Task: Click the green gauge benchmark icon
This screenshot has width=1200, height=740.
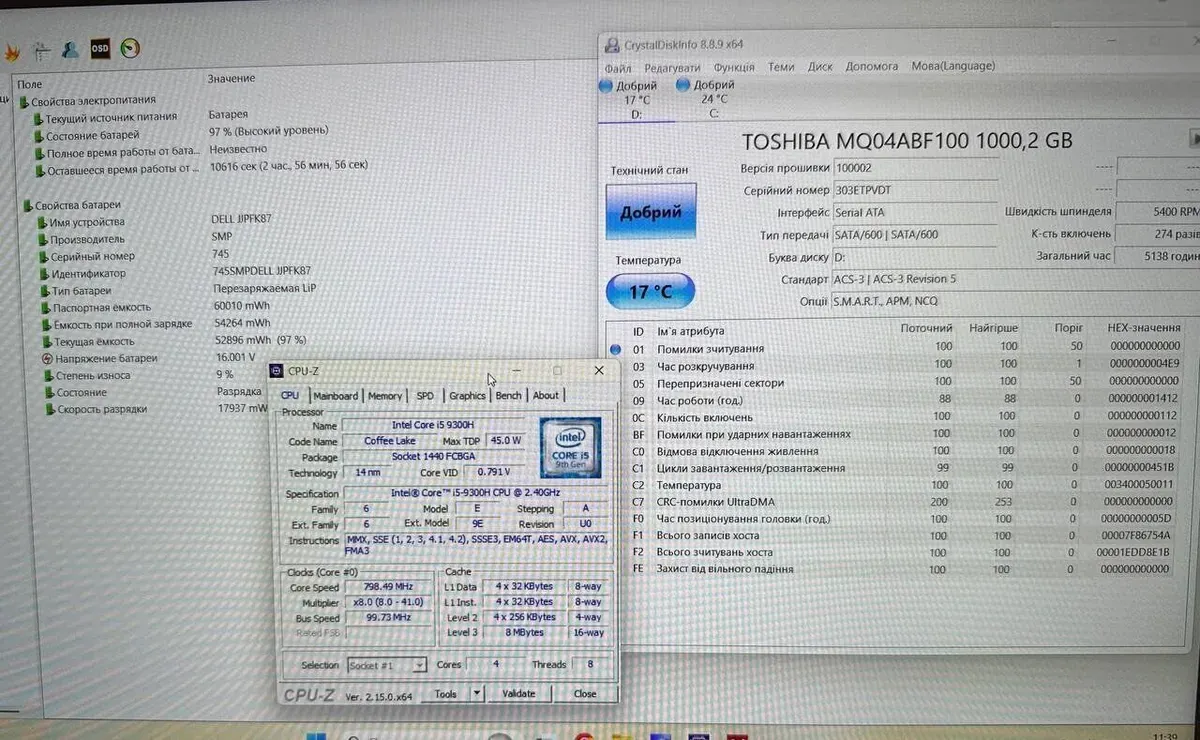Action: pyautogui.click(x=130, y=48)
